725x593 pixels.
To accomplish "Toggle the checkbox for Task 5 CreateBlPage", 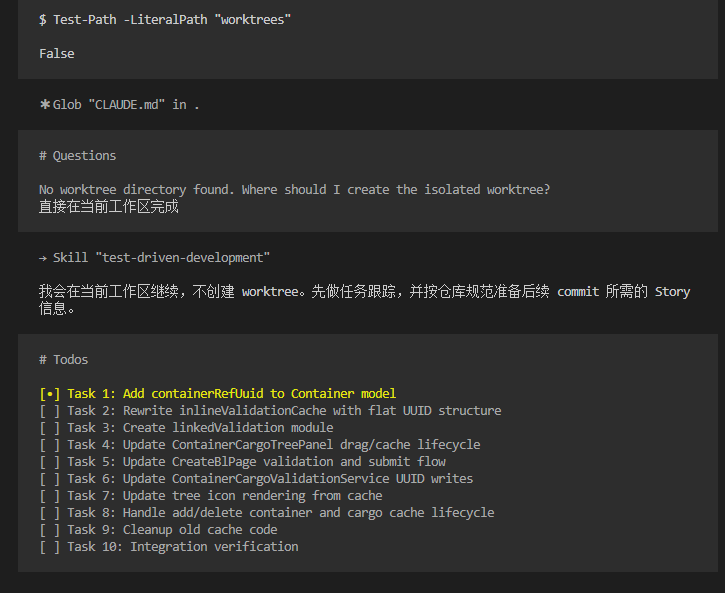I will point(49,462).
